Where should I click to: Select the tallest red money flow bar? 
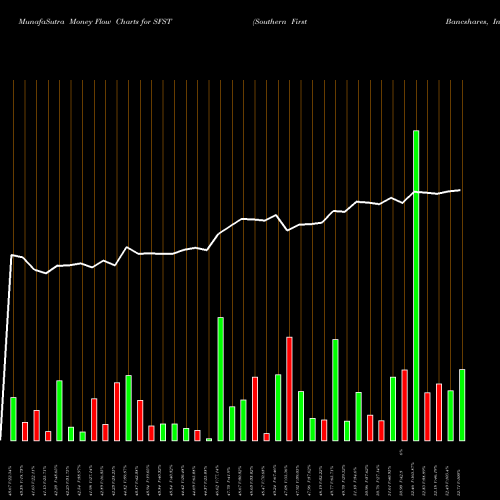(289, 389)
